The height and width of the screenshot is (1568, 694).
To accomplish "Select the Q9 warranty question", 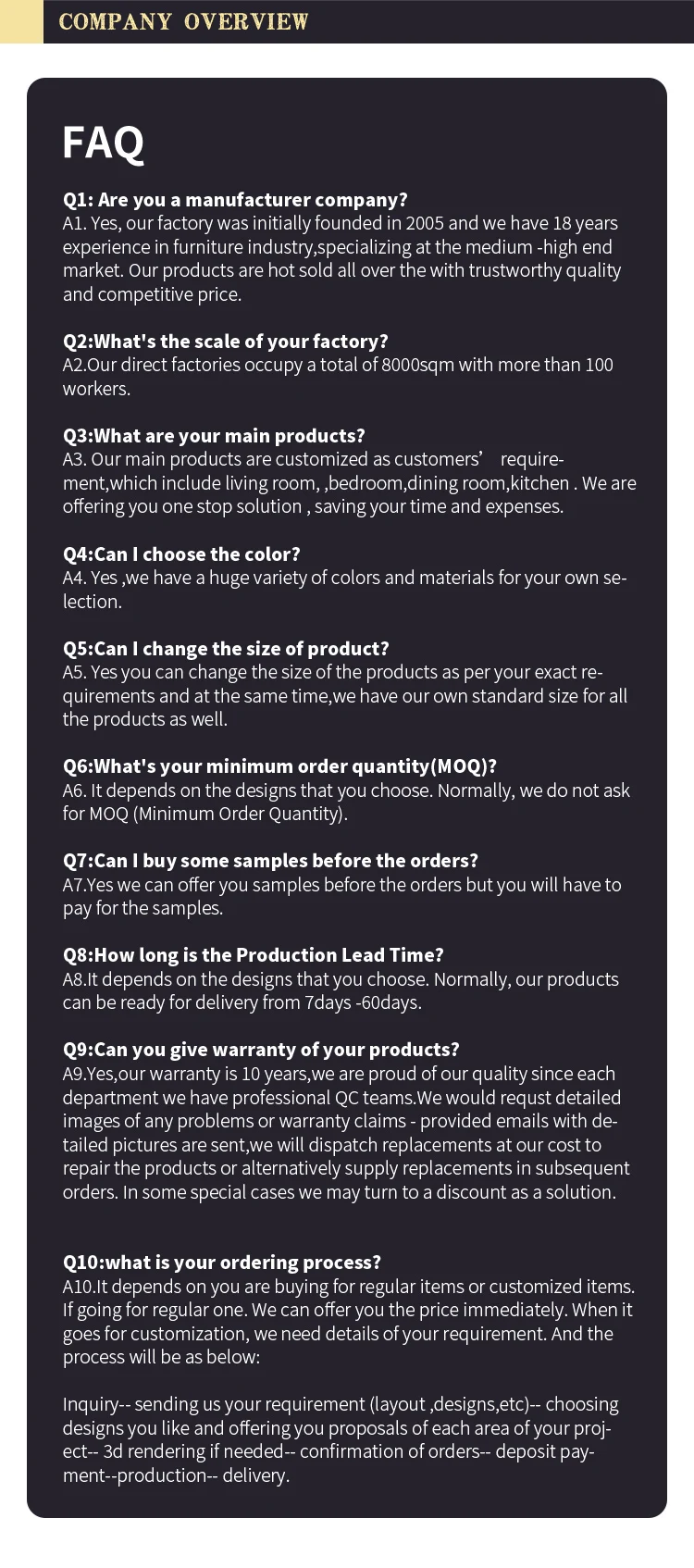I will [x=261, y=1050].
